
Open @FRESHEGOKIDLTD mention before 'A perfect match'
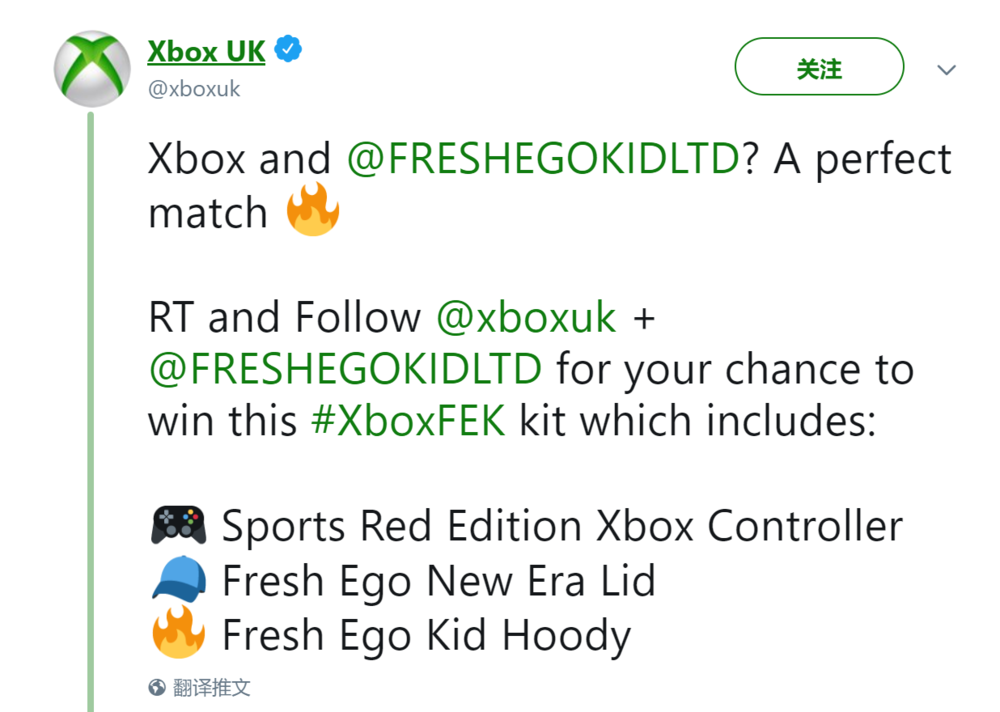tap(544, 159)
